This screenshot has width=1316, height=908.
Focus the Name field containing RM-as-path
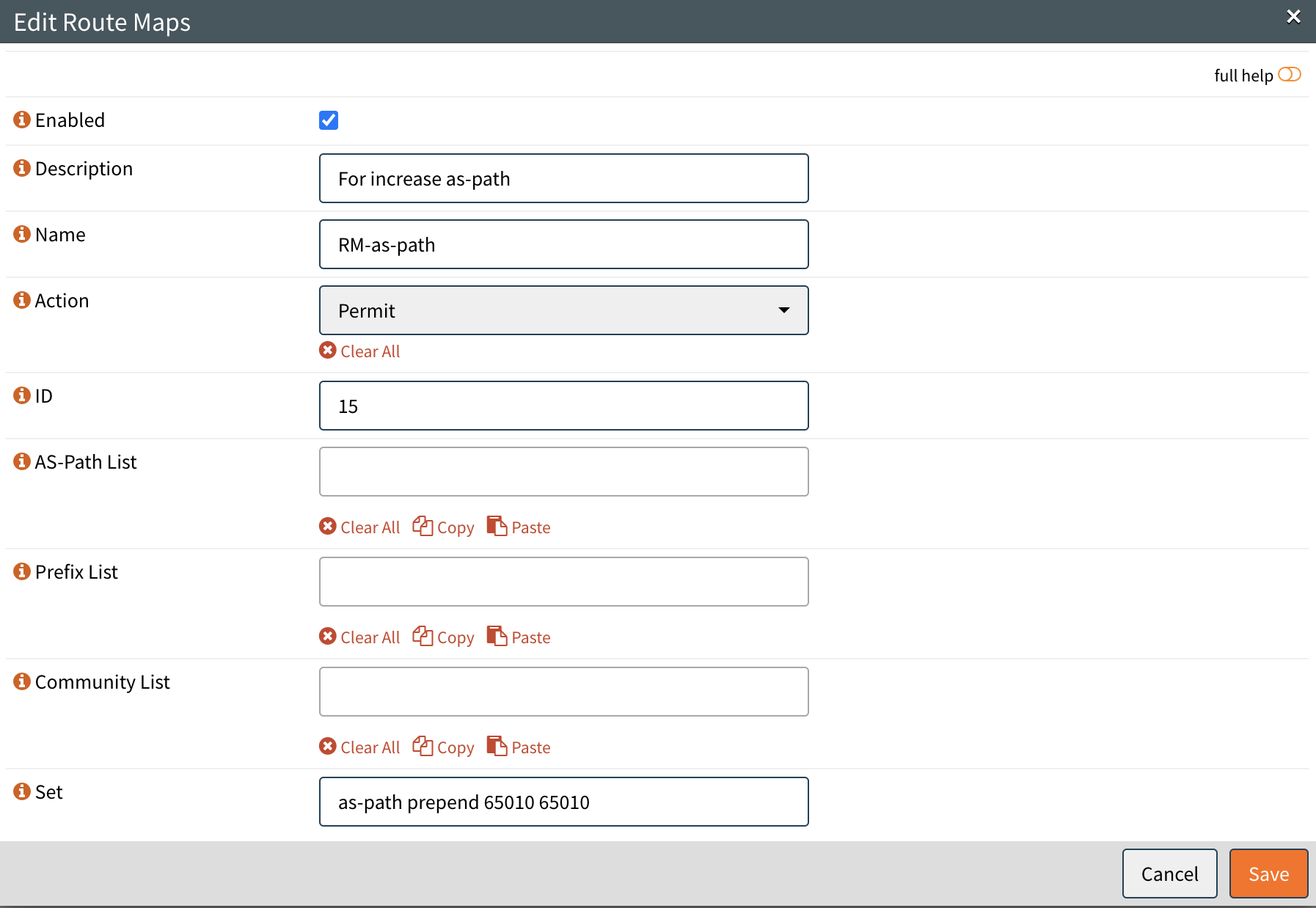click(x=564, y=244)
